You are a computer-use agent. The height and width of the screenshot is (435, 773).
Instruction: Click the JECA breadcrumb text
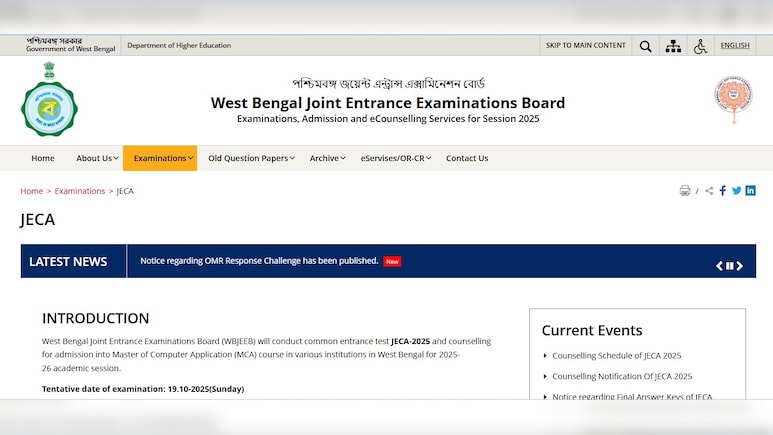pos(125,191)
